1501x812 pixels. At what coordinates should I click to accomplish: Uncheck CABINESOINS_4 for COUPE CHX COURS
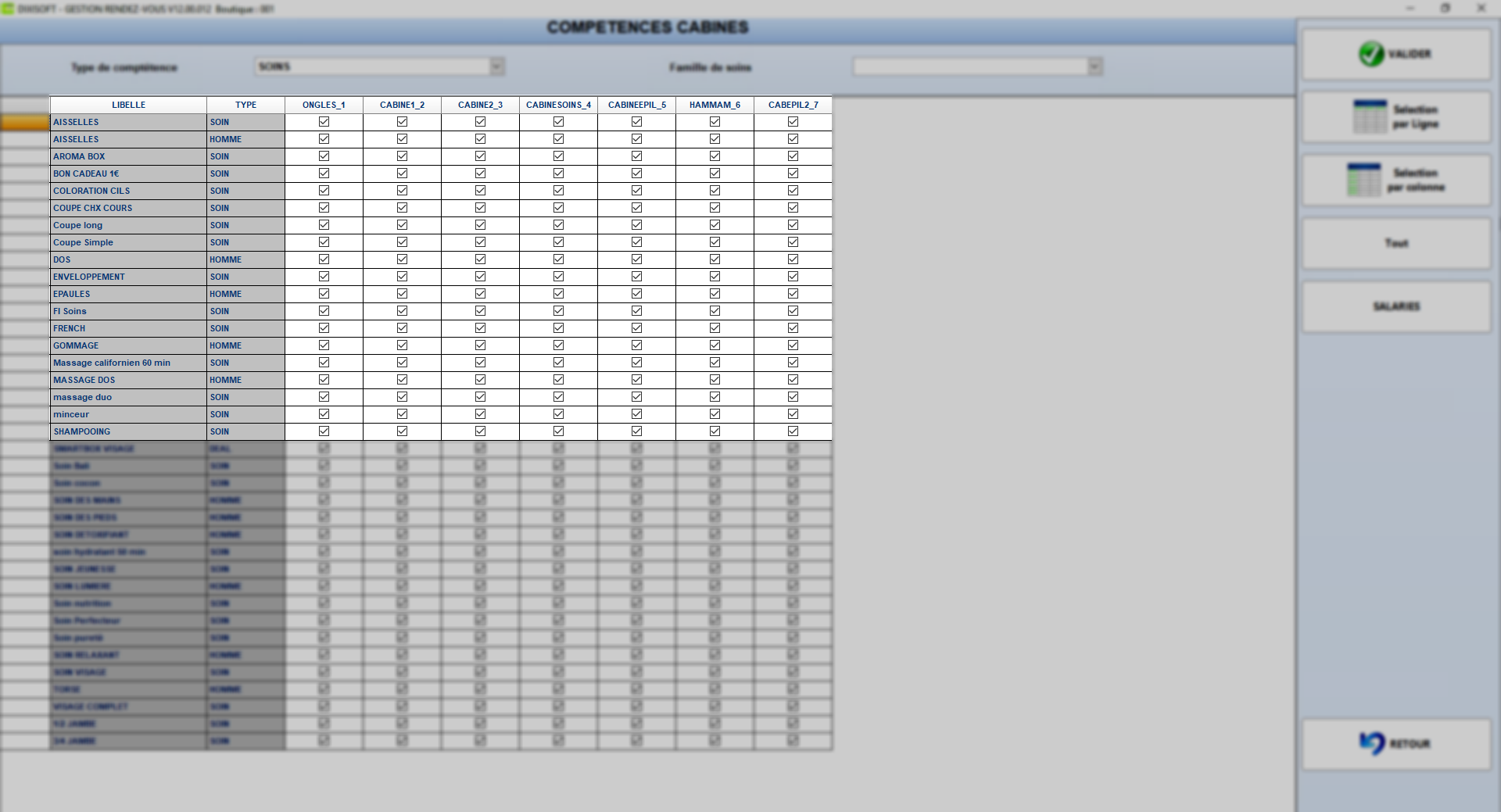(x=558, y=208)
